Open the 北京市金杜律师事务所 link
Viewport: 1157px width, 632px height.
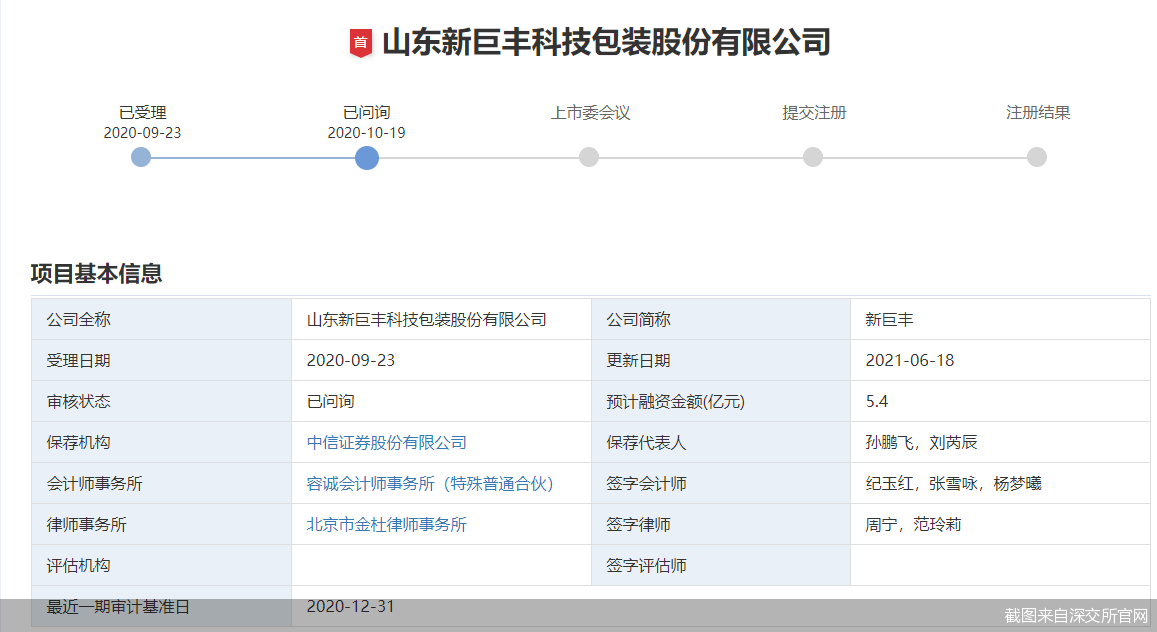pos(387,524)
